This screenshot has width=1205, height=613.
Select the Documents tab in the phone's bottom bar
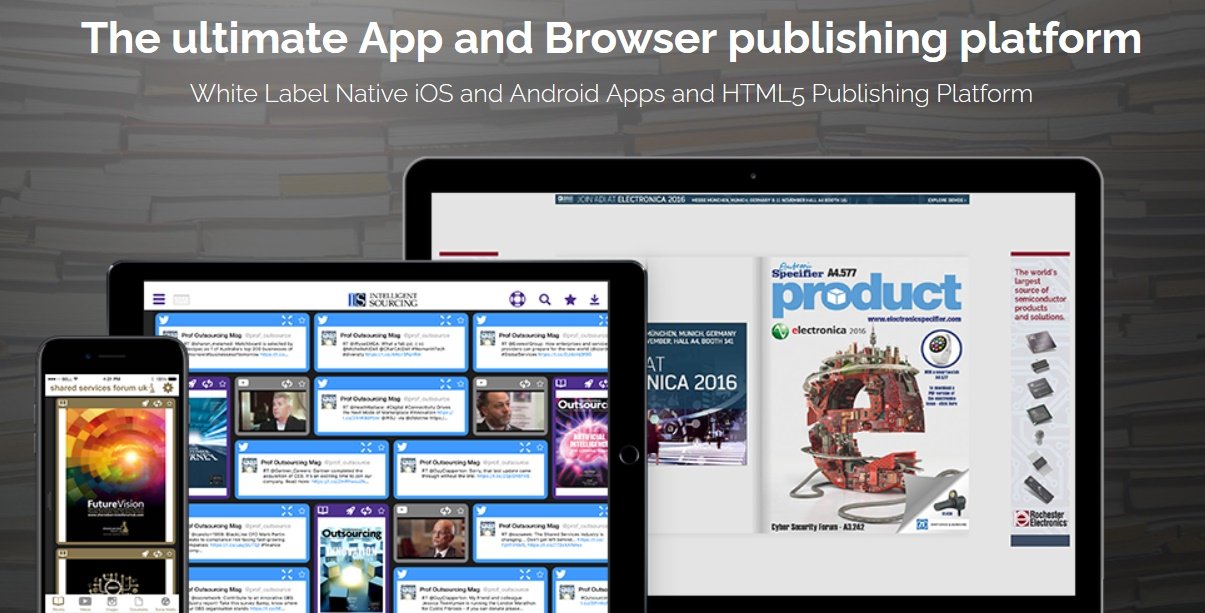(138, 602)
